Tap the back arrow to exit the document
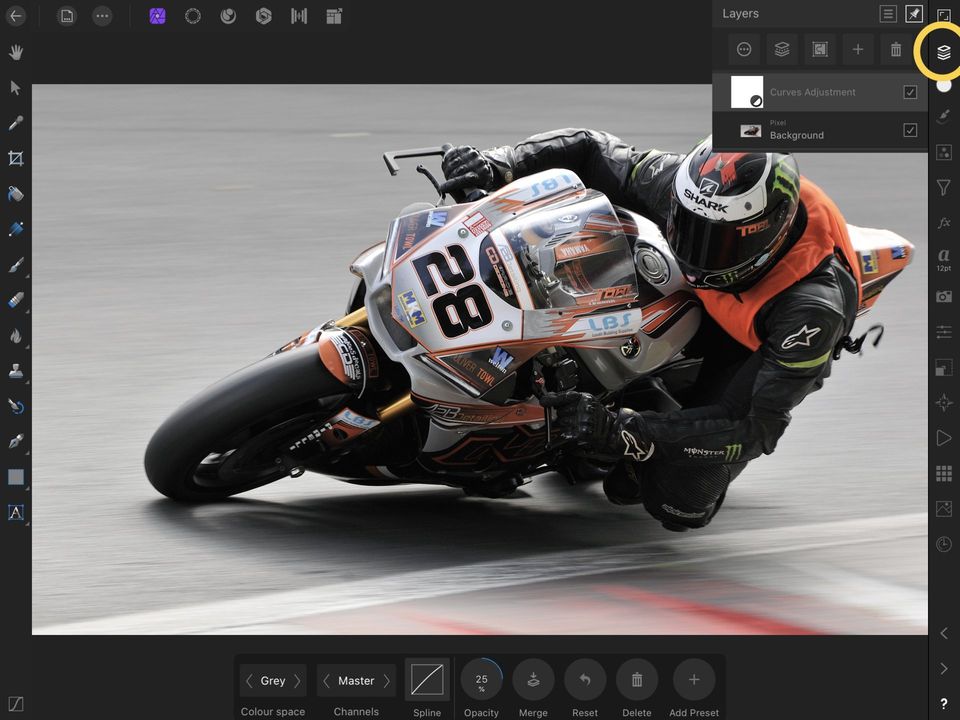This screenshot has height=720, width=960. pos(16,16)
